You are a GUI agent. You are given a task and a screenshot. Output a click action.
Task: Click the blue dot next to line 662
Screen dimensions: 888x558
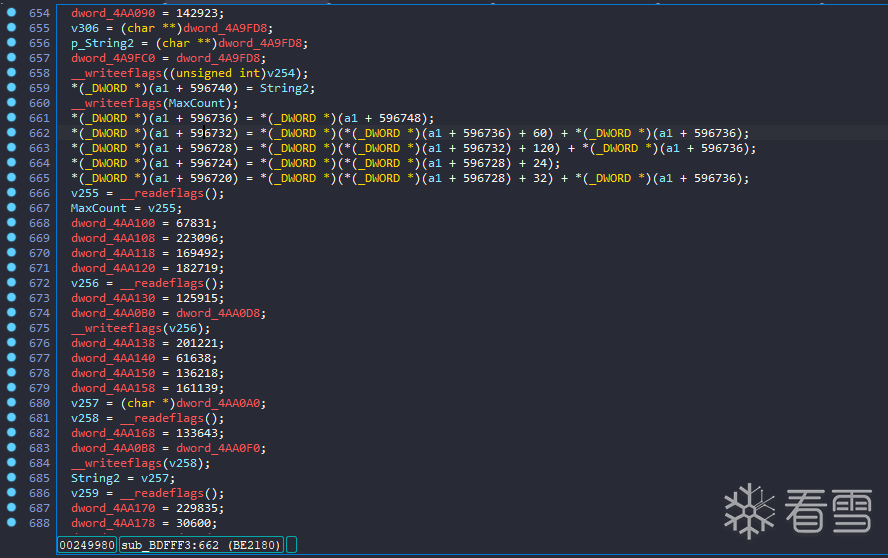pos(12,133)
